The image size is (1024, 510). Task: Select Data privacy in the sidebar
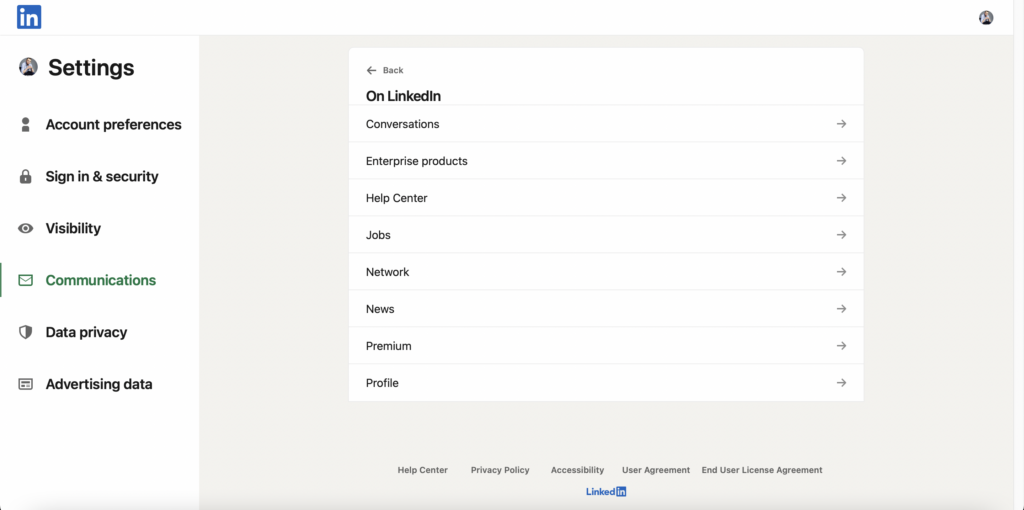pos(86,333)
